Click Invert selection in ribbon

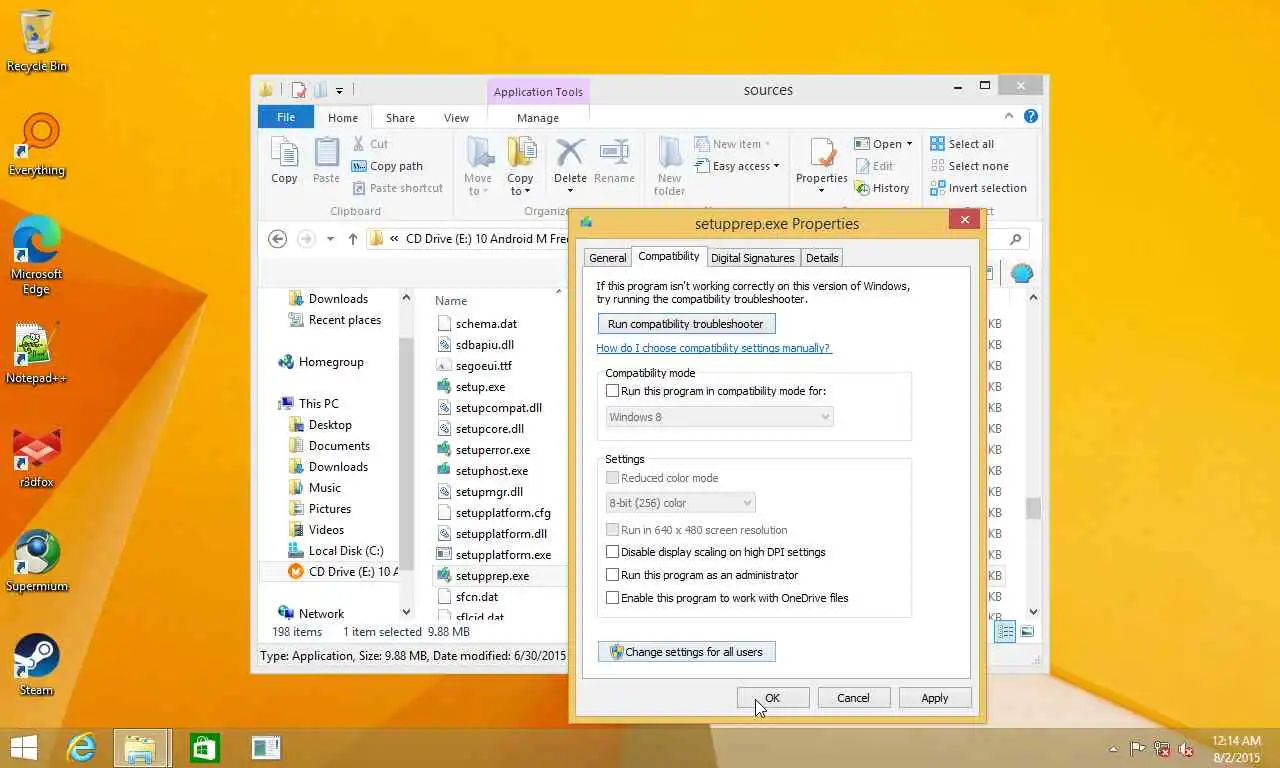pos(978,188)
